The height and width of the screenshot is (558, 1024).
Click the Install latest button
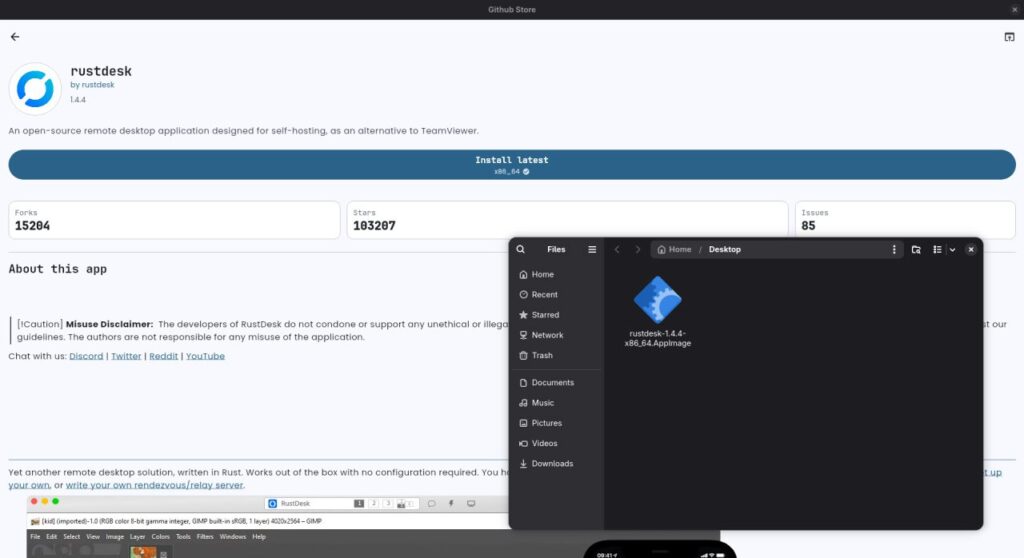tap(512, 165)
